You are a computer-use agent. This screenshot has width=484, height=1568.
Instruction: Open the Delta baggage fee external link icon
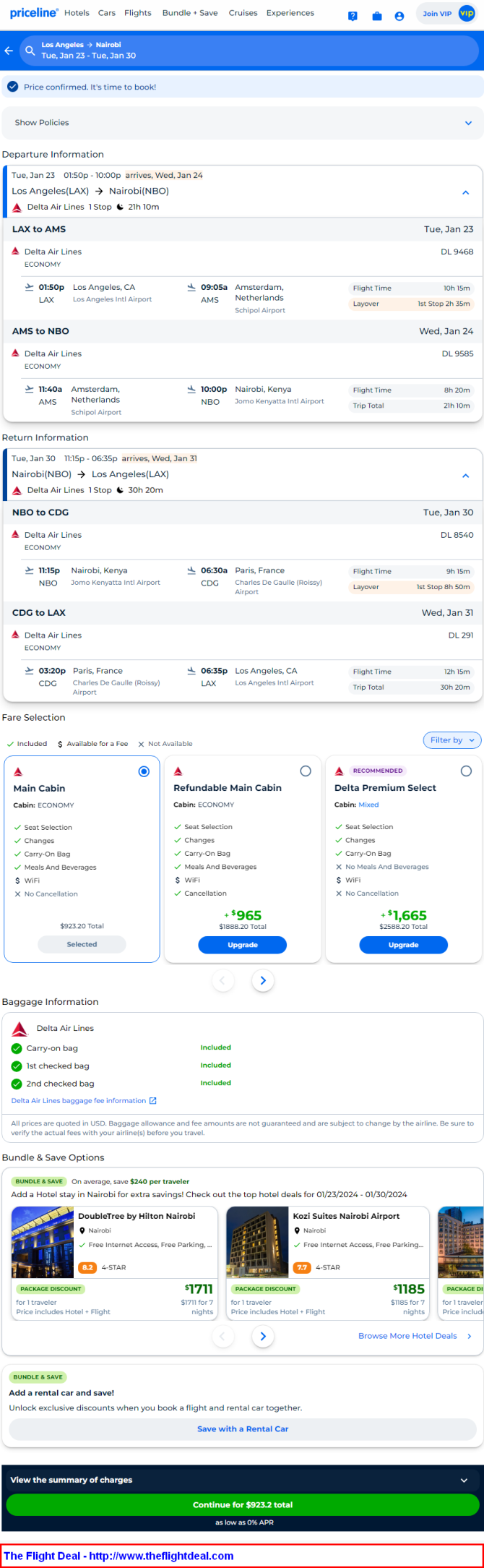(x=152, y=1101)
